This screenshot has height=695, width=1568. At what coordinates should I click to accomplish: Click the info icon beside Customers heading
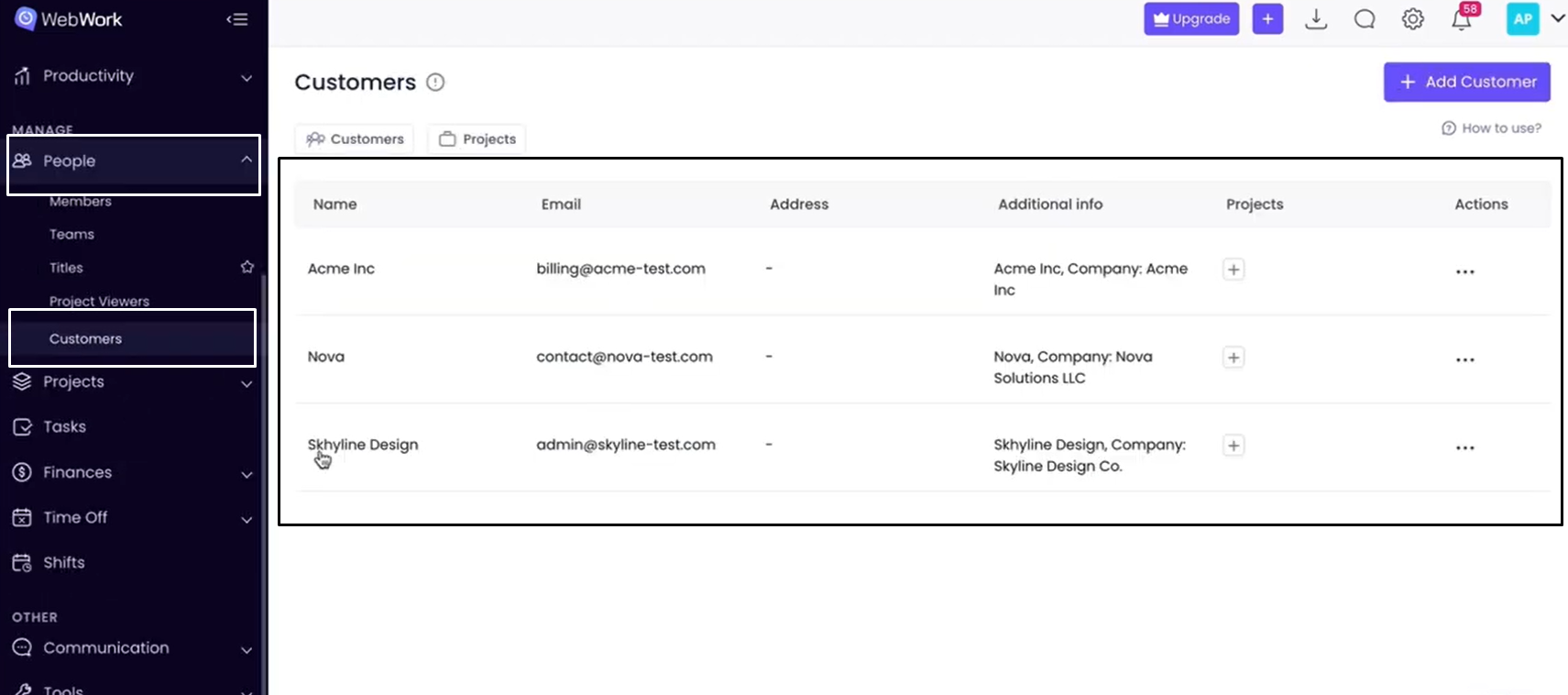(x=435, y=83)
